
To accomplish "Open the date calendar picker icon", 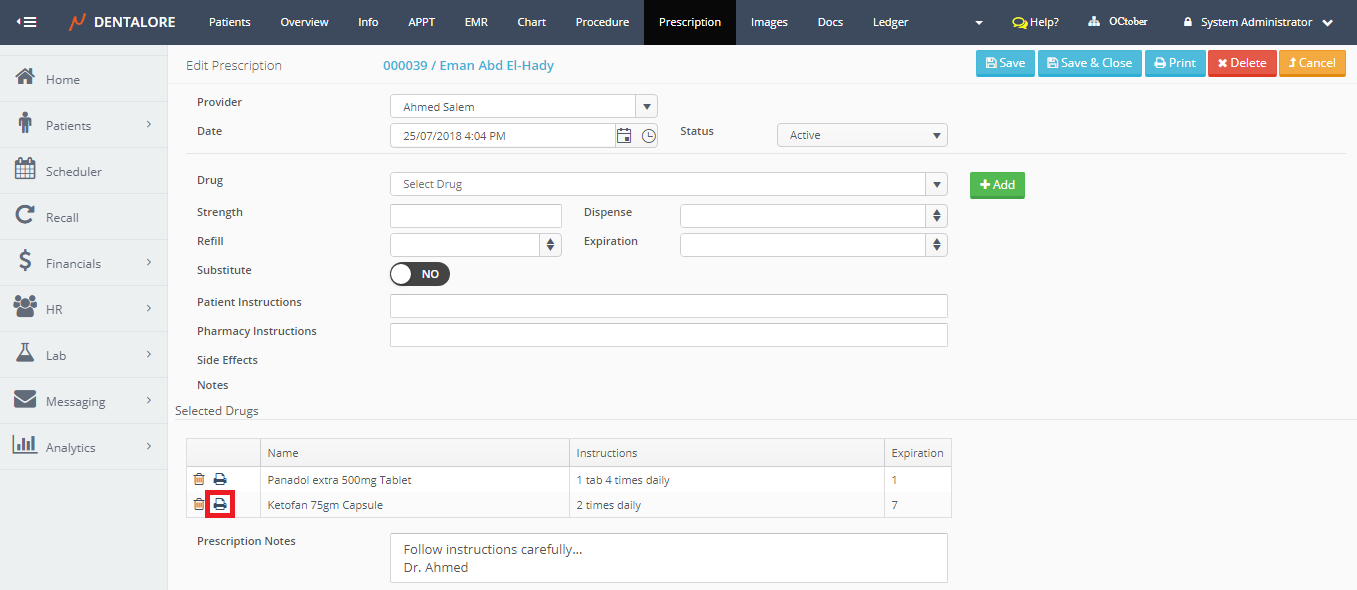I will coord(624,136).
